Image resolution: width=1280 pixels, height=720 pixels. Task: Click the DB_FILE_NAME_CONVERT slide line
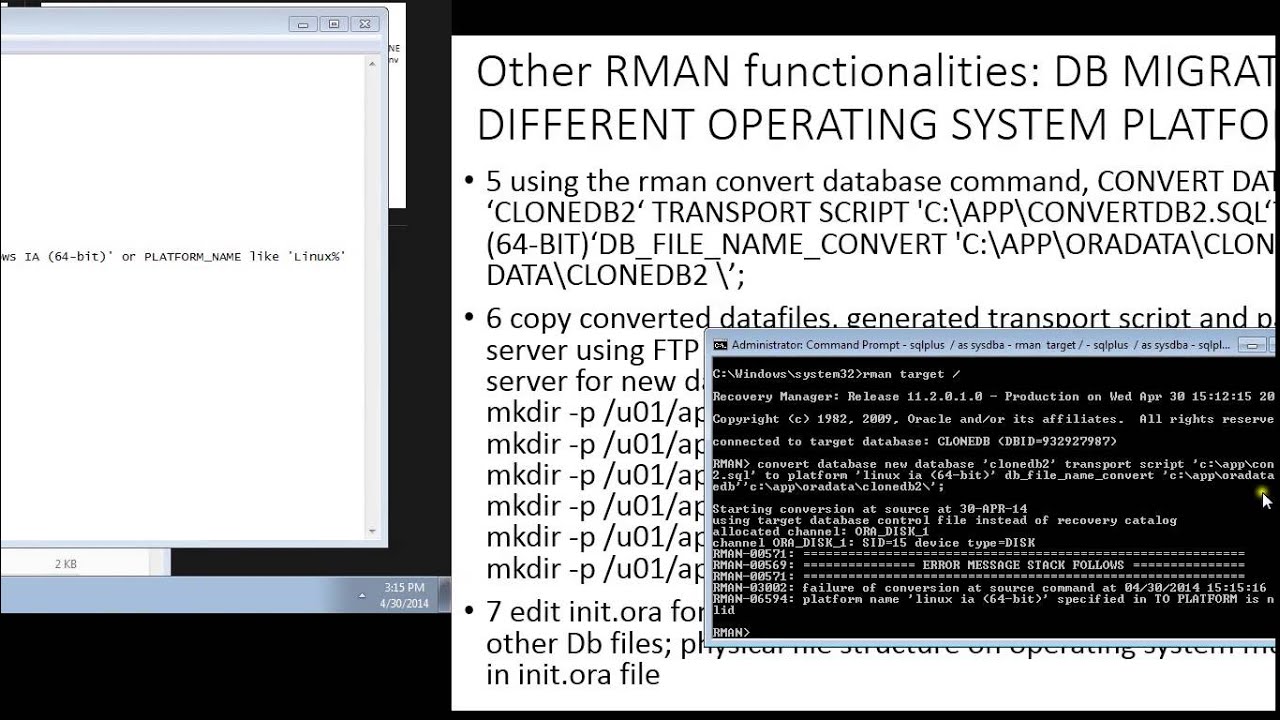point(880,244)
